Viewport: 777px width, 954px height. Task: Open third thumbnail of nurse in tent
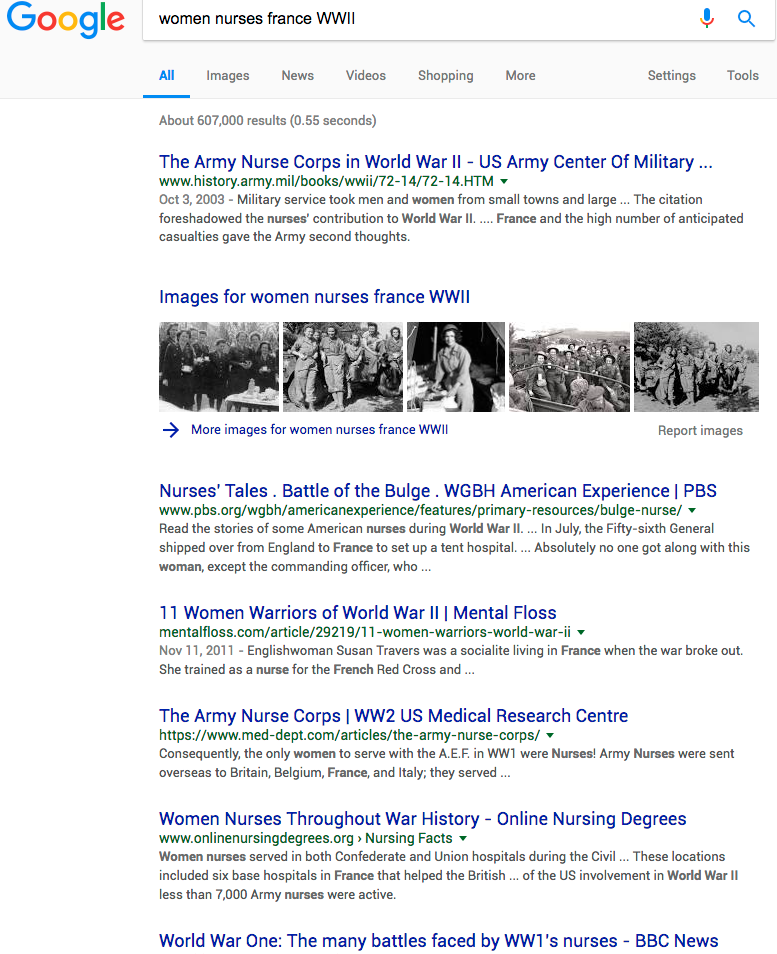456,367
